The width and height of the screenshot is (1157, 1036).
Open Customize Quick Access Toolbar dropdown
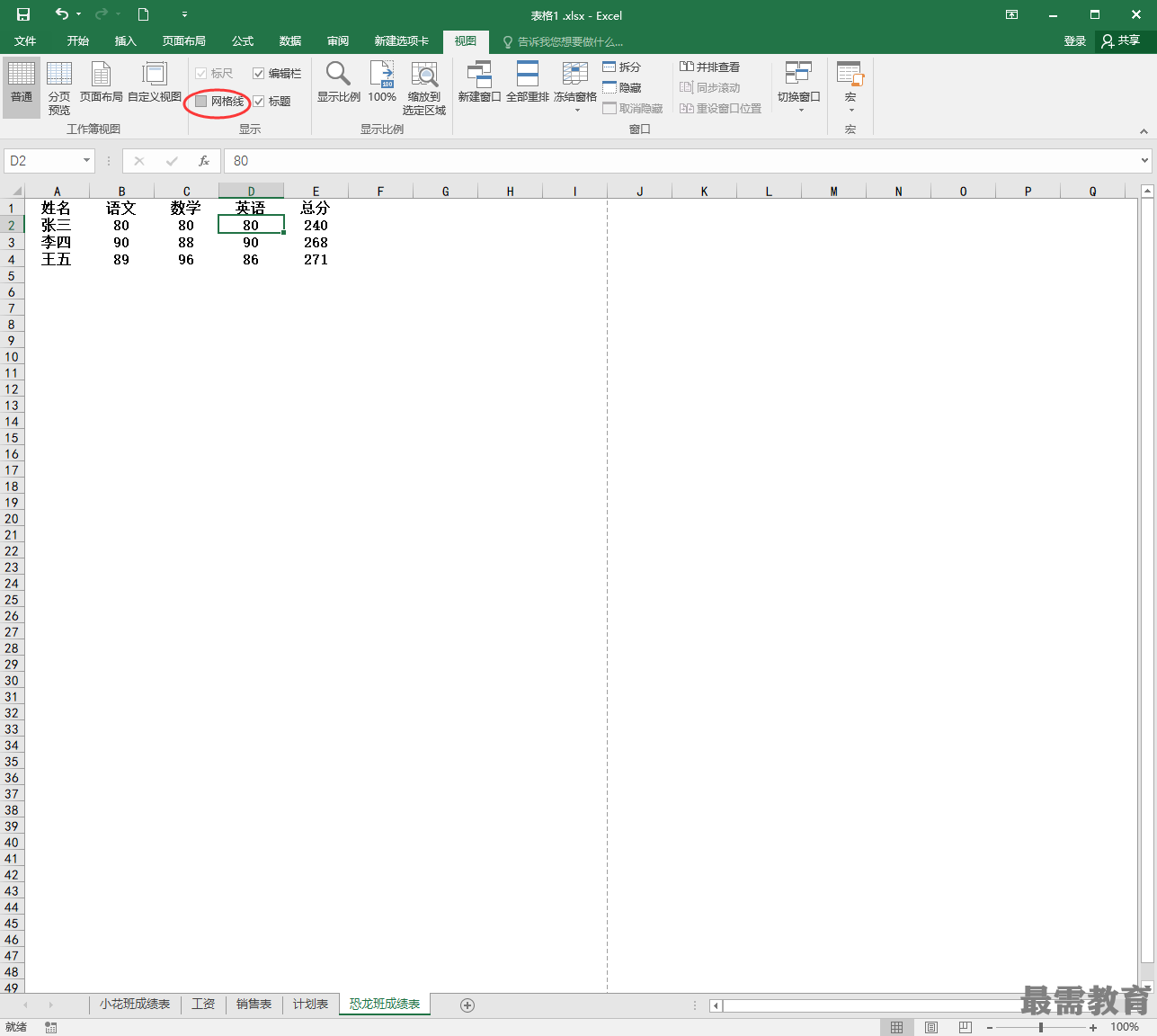[x=184, y=14]
